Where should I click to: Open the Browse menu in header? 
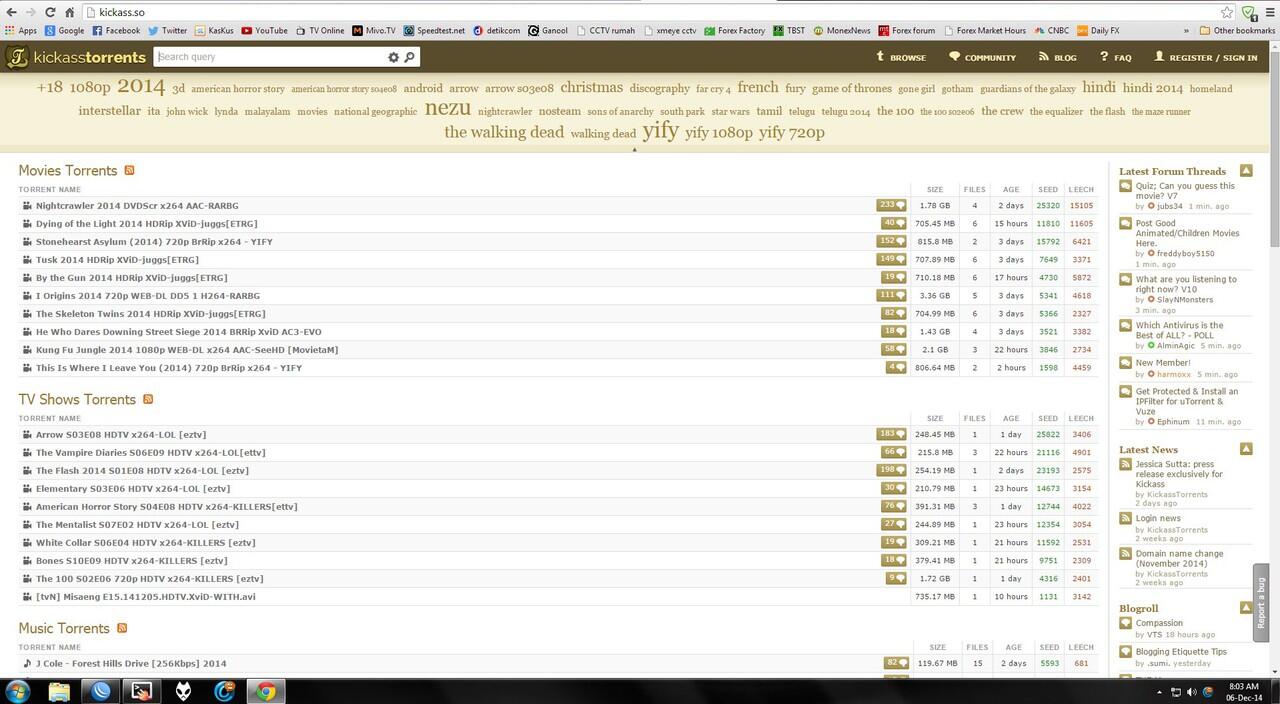(900, 58)
